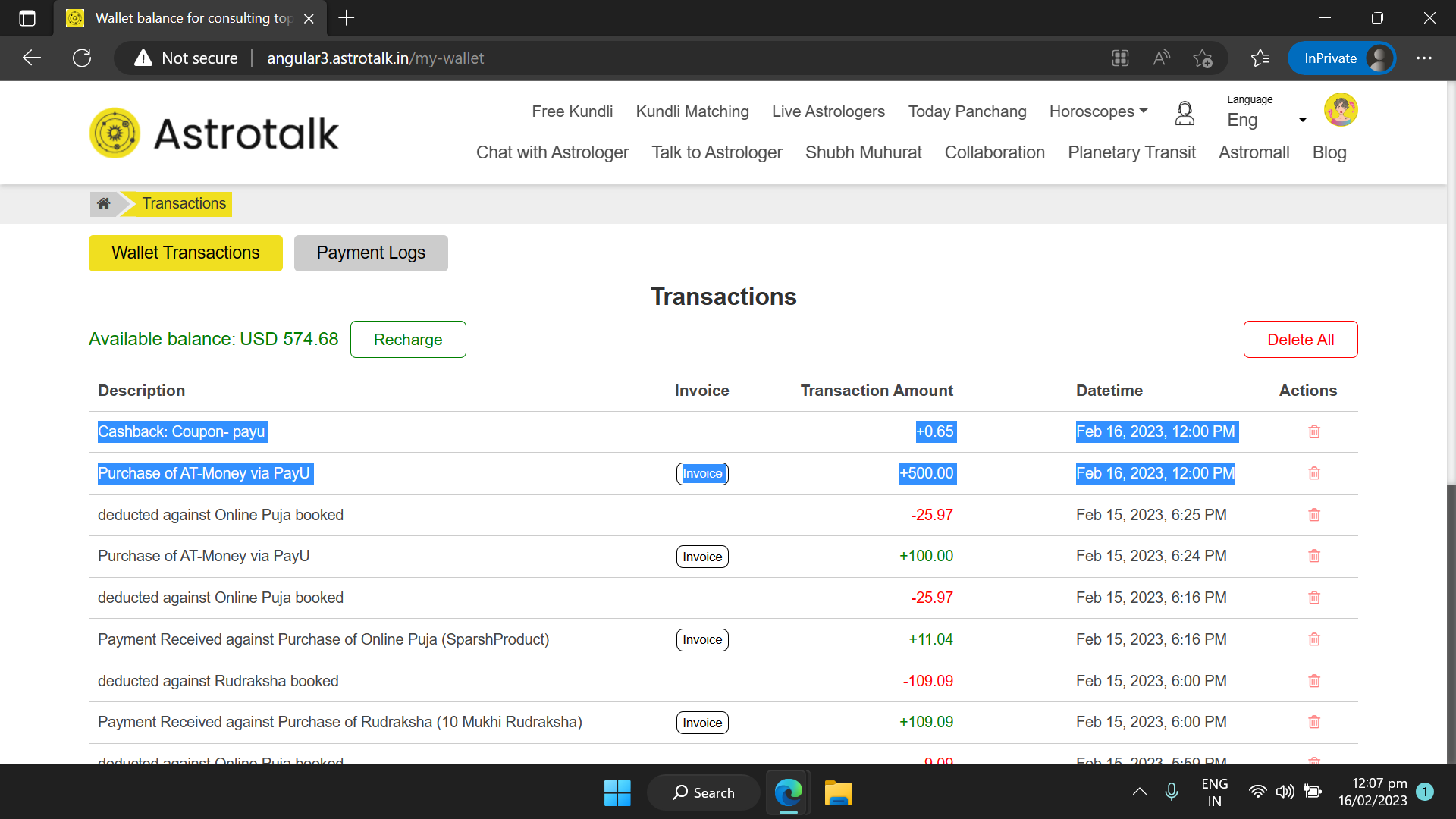Click the microphone tray icon
Image resolution: width=1456 pixels, height=819 pixels.
click(x=1172, y=792)
